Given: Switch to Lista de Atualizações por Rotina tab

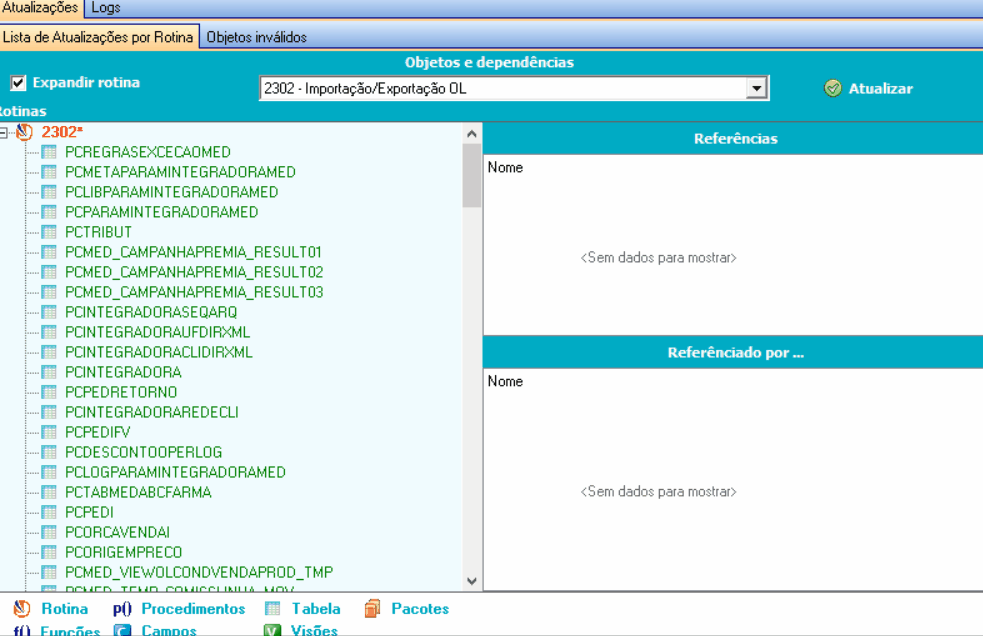Looking at the screenshot, I should click(98, 37).
